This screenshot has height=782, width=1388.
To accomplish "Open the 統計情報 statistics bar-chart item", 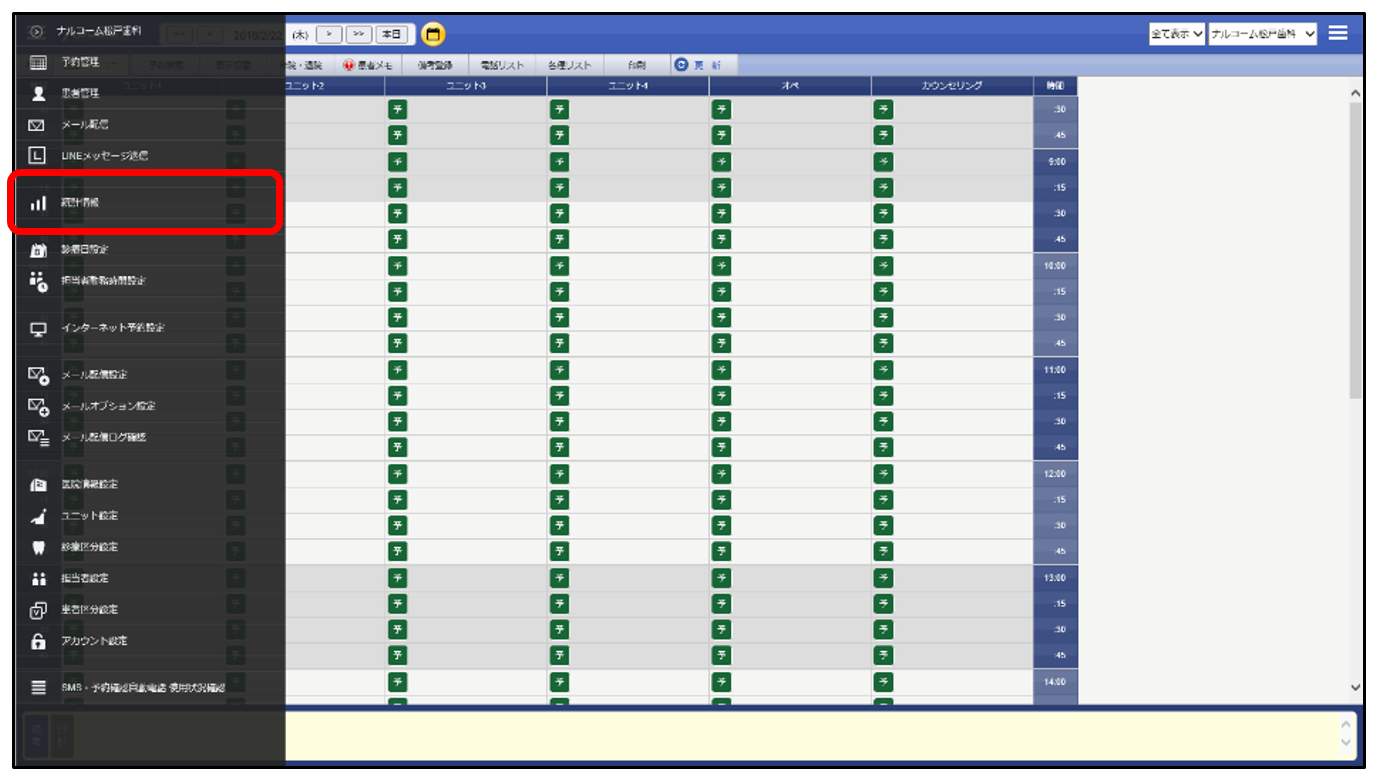I will 144,203.
